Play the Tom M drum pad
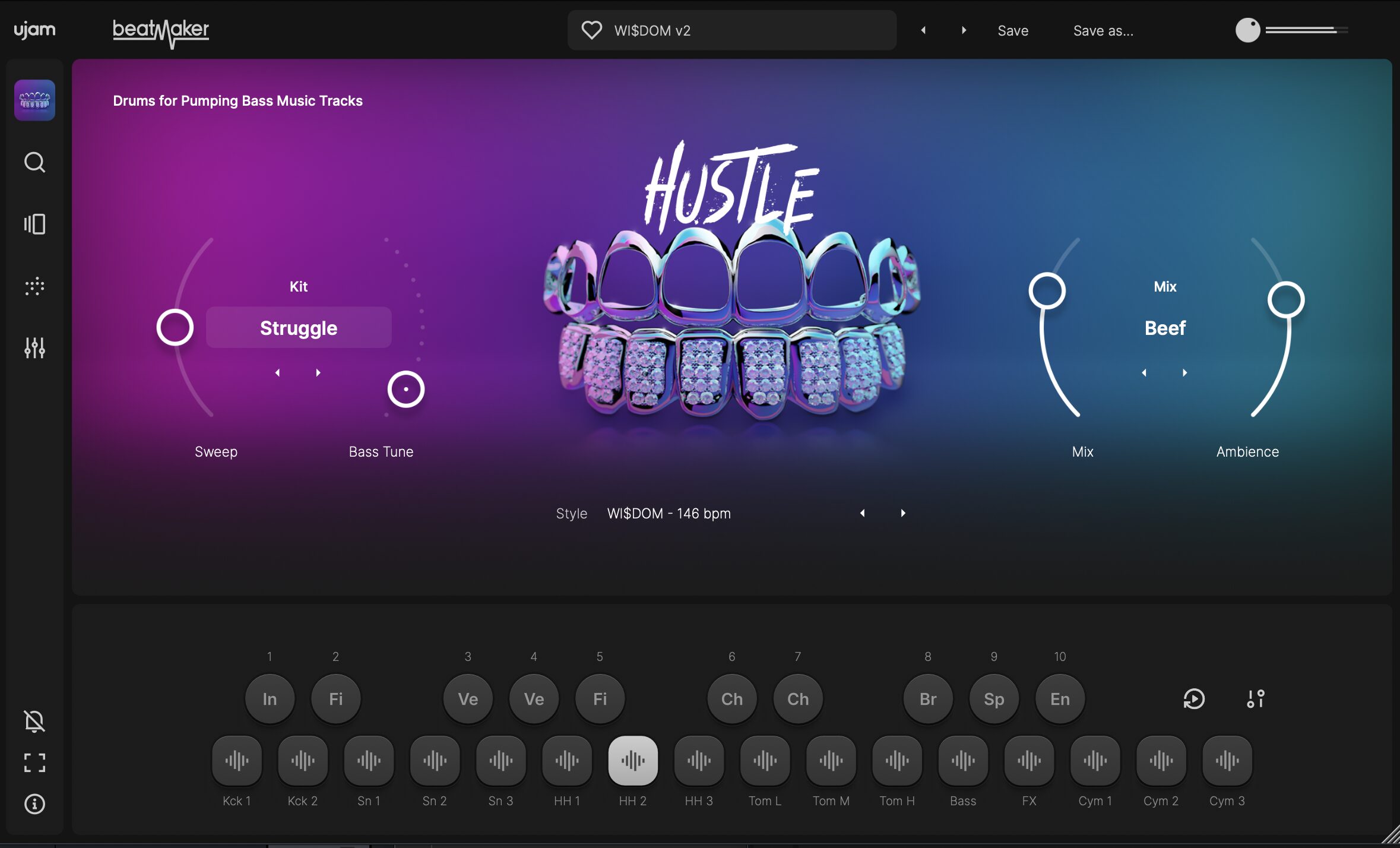1400x848 pixels. click(x=831, y=761)
